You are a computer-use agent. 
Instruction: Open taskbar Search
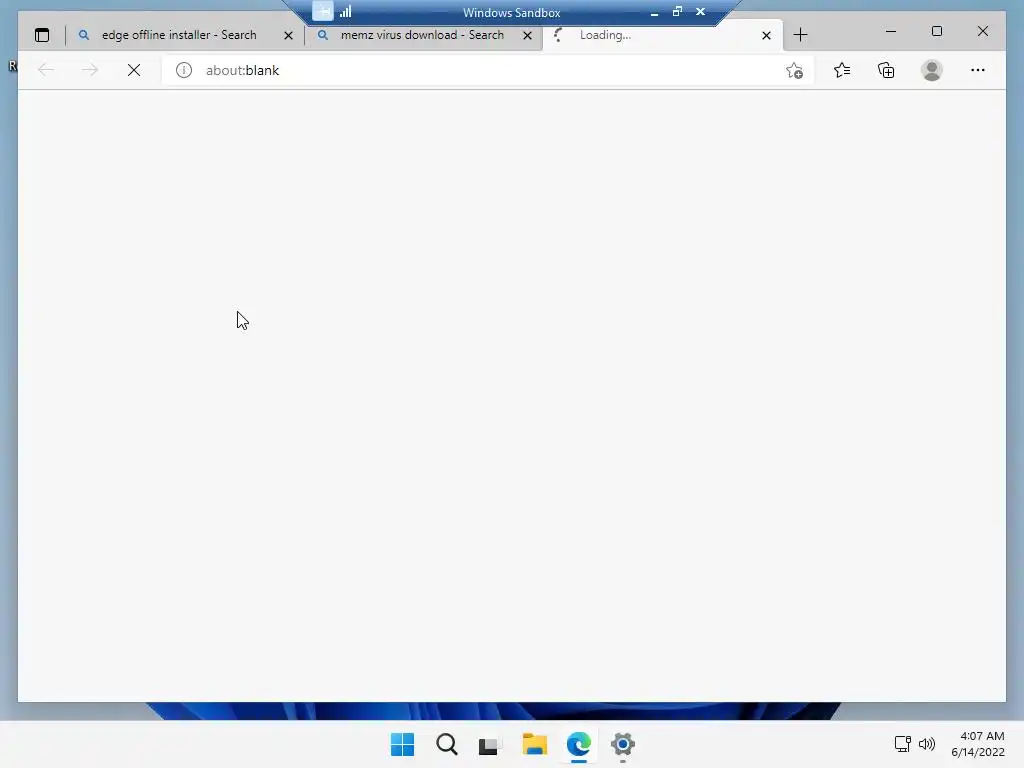click(x=447, y=744)
